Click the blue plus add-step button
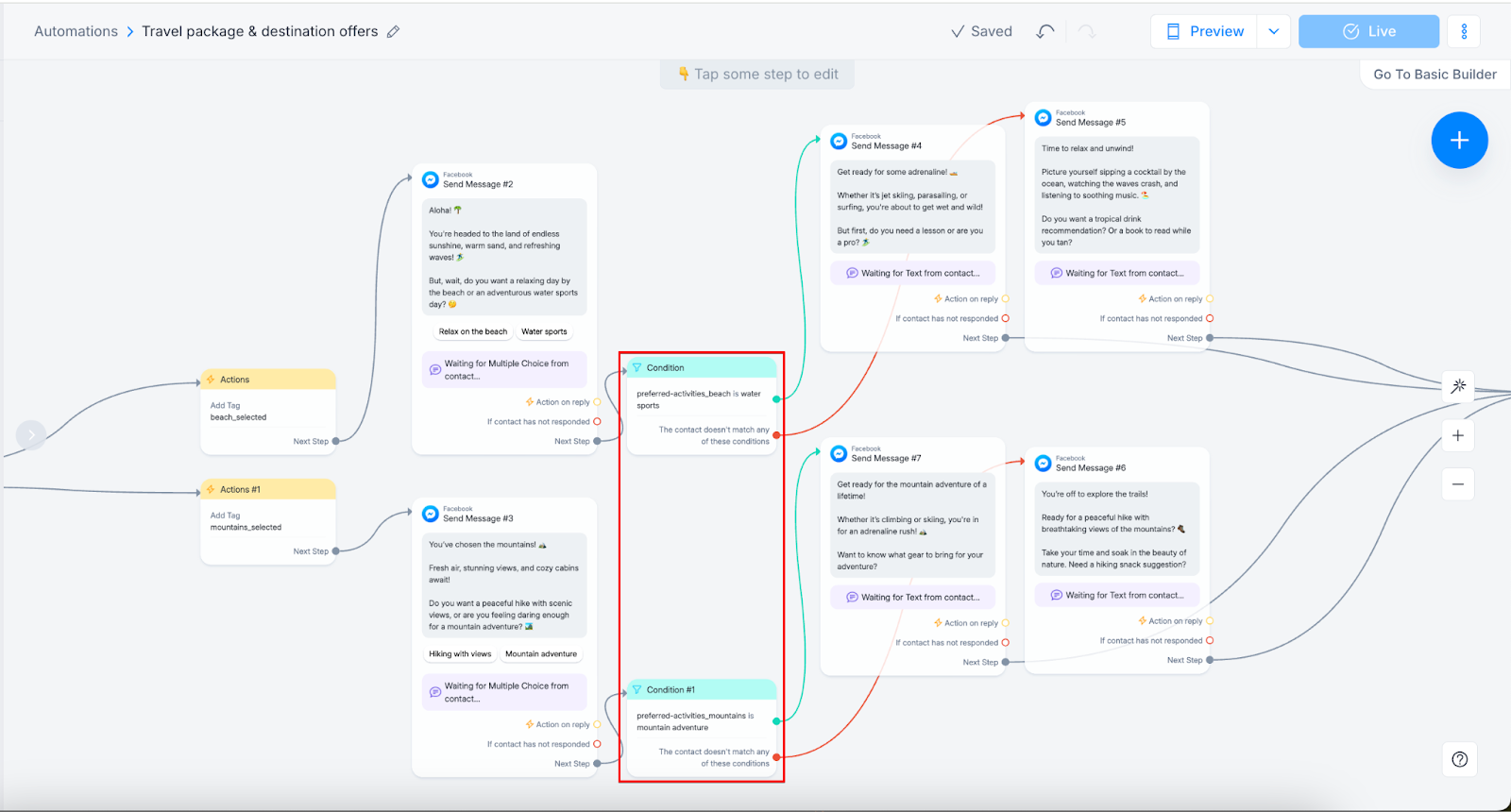Screen dimensions: 1511x812 (x=1459, y=141)
